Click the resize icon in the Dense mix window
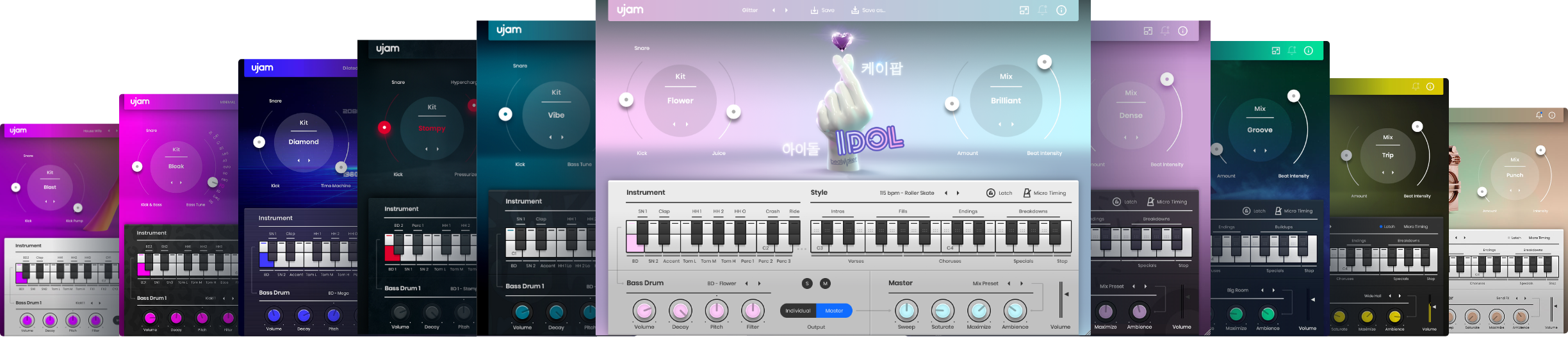Screen dimensions: 1568x337 (x=1148, y=31)
